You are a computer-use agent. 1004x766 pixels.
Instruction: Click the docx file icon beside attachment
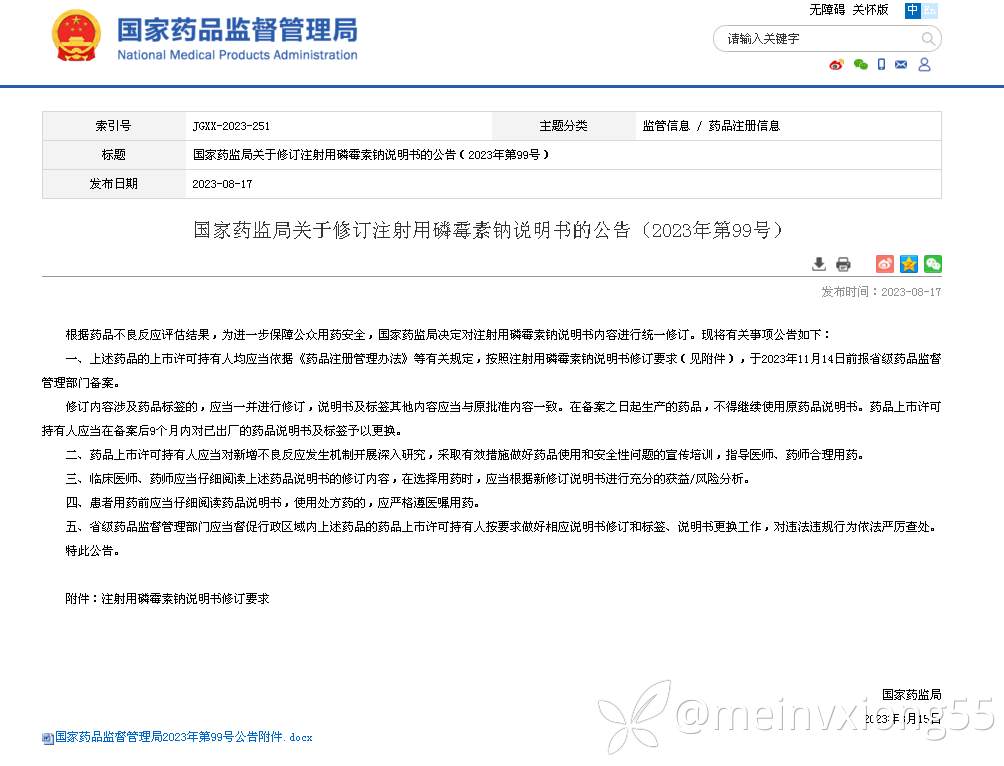tap(47, 738)
